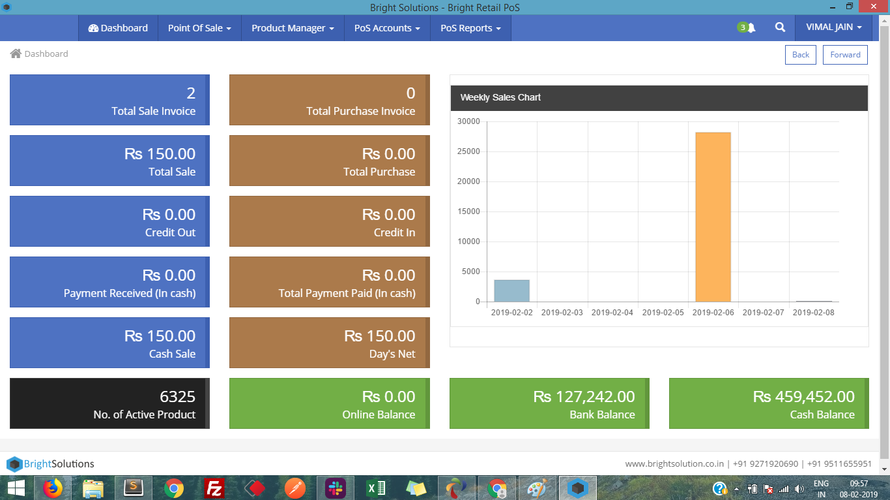Expand the Point Of Sale menu
Screen dimensions: 890x500
(199, 28)
